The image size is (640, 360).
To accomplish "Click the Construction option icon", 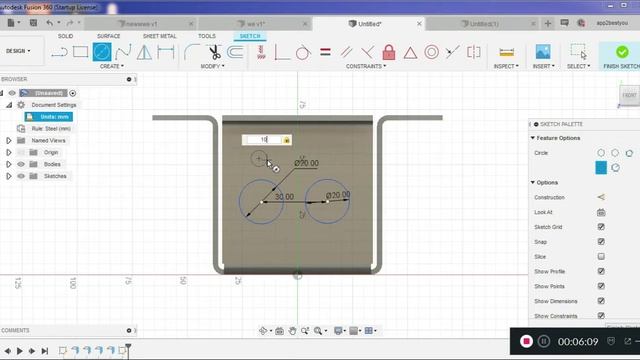I will 601,197.
